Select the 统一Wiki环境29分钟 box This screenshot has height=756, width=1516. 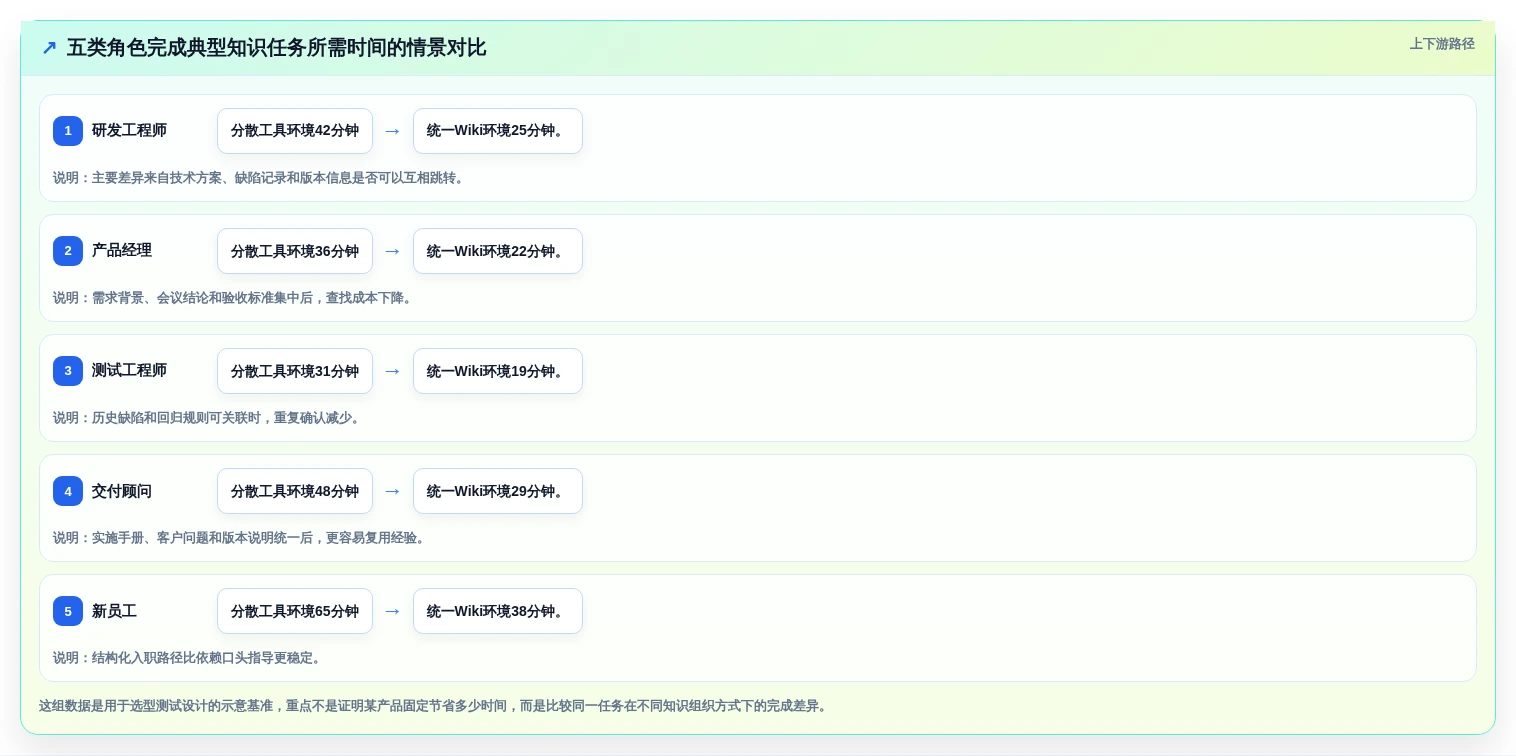click(498, 491)
